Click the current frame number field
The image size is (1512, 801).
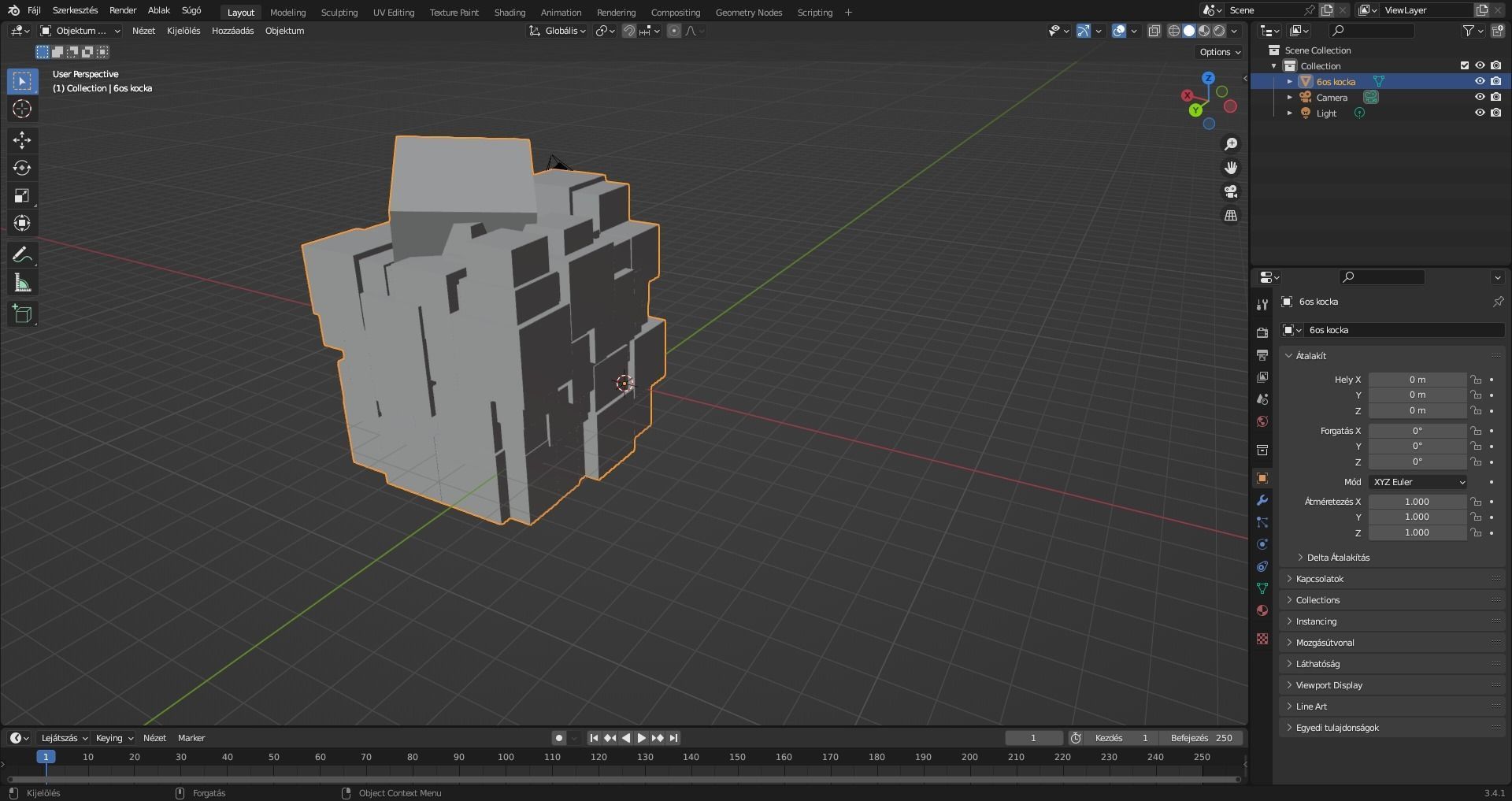[1033, 738]
